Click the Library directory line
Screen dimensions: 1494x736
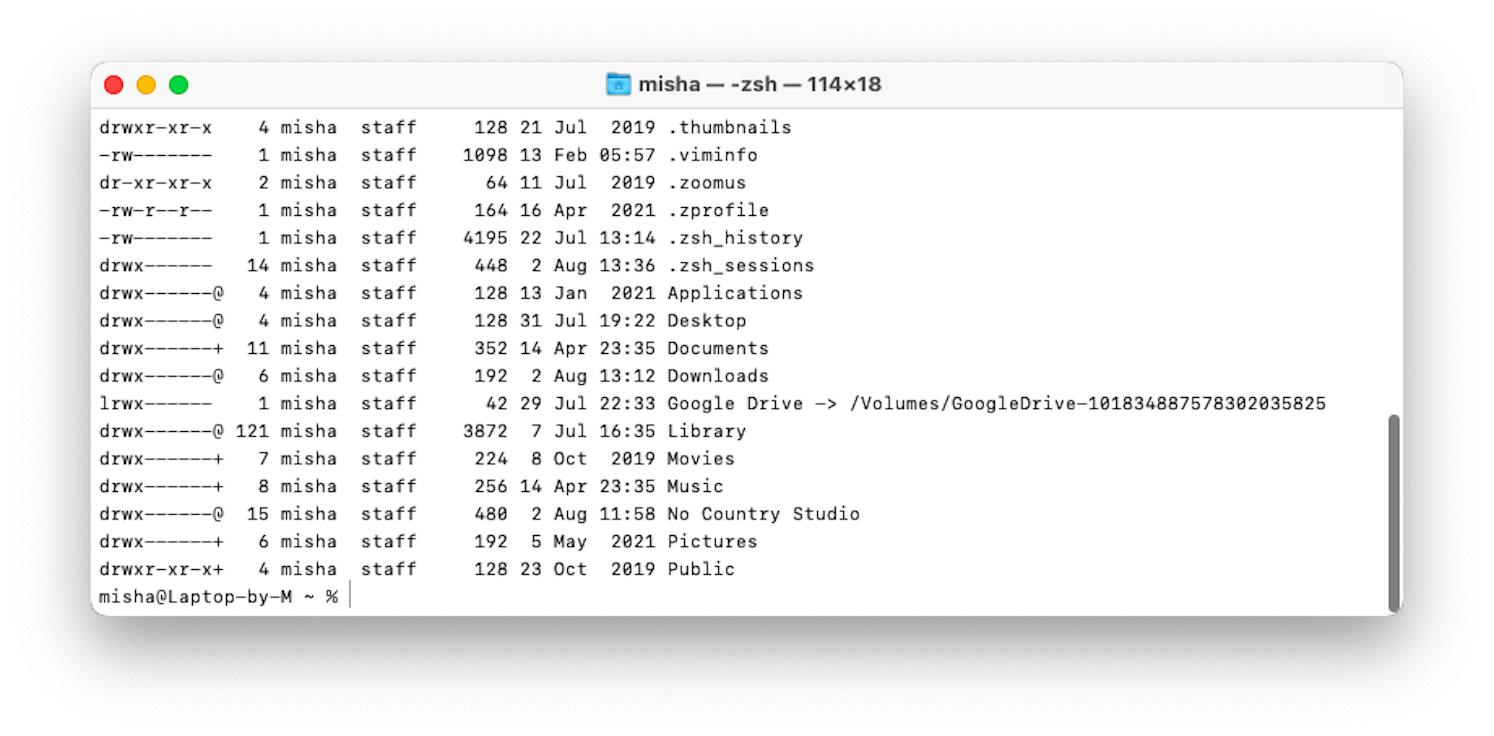(x=706, y=430)
